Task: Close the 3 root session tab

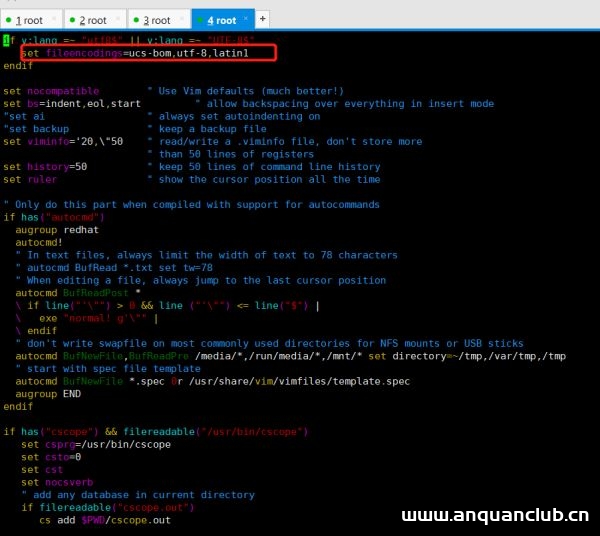Action: point(181,20)
